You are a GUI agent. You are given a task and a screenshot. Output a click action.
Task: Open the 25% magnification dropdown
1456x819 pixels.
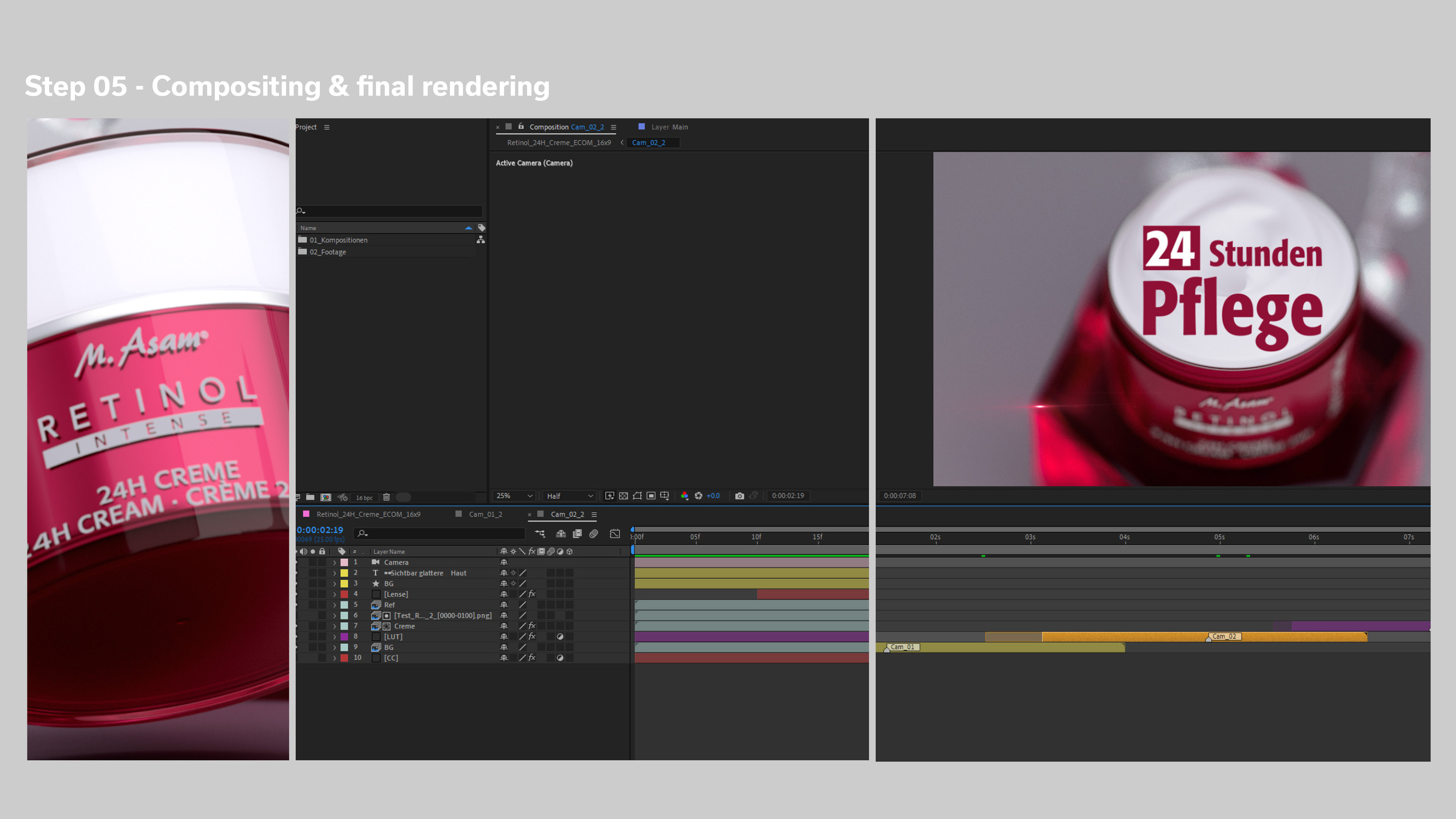[514, 496]
